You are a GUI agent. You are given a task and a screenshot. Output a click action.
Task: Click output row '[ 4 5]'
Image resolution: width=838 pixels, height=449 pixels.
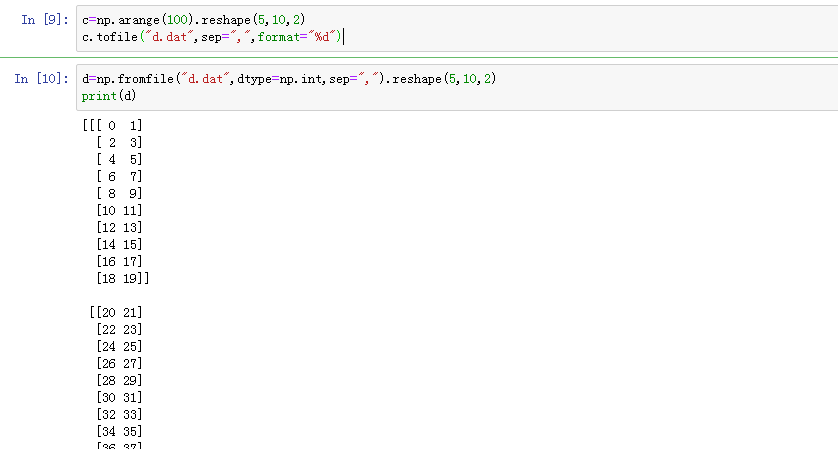tap(119, 160)
